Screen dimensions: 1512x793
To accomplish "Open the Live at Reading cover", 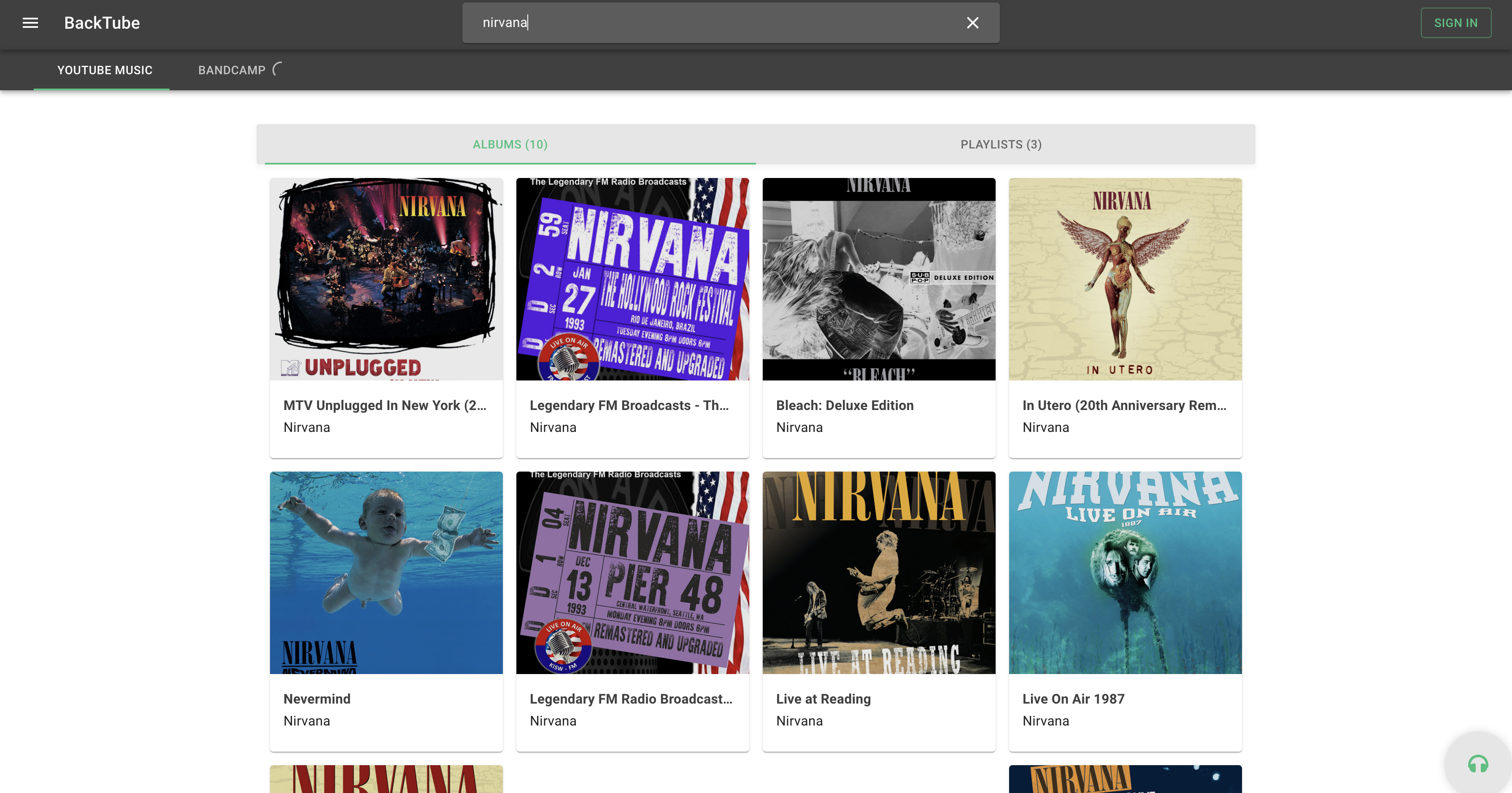I will (x=879, y=572).
